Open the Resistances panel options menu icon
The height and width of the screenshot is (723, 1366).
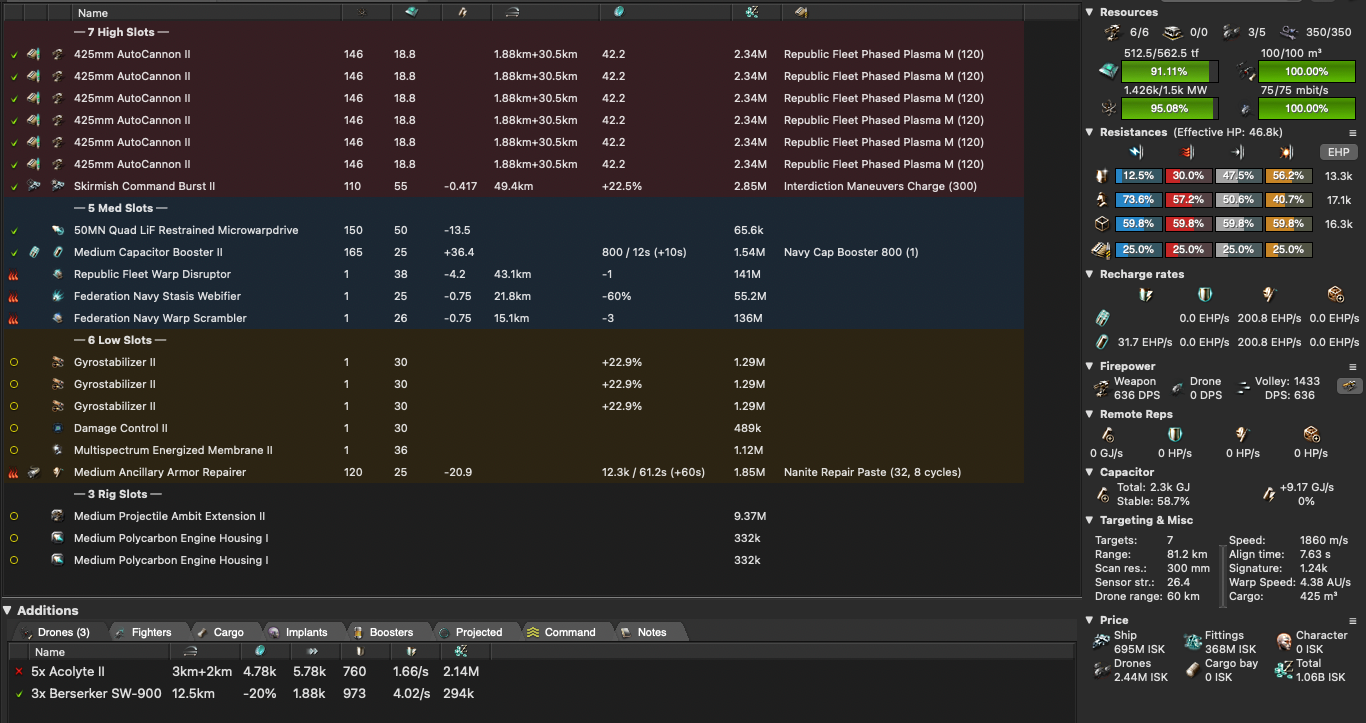(1353, 133)
